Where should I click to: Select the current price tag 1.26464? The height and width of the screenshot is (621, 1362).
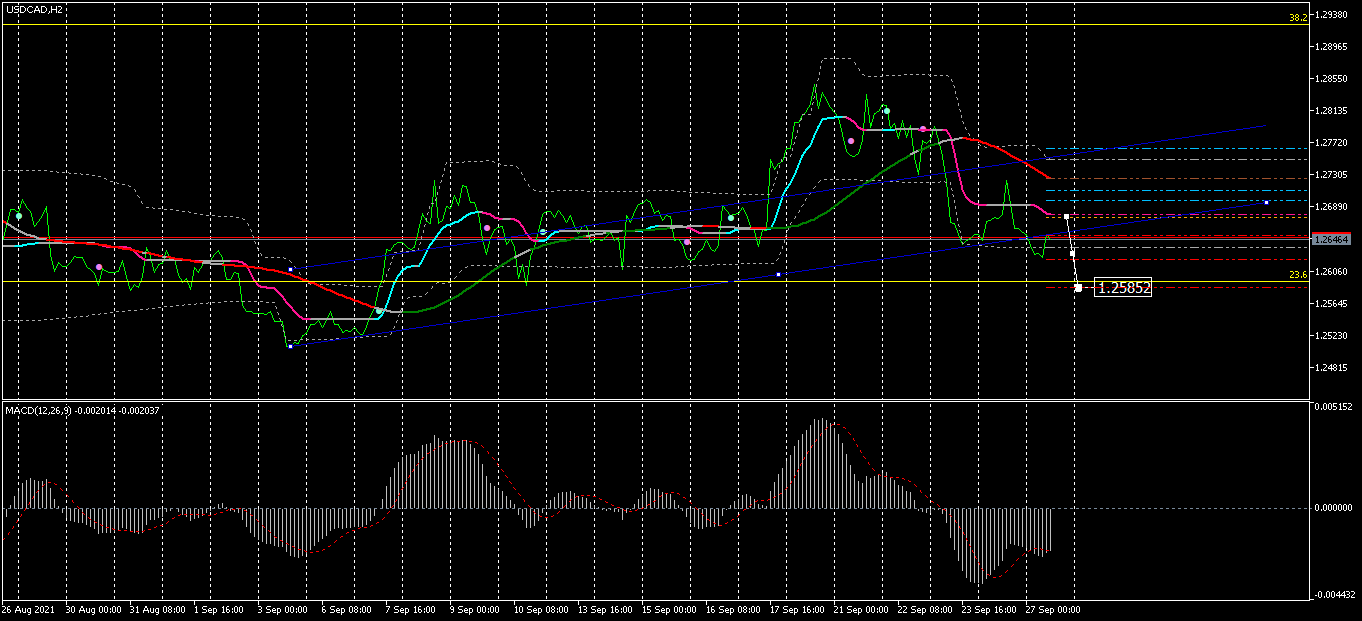[1333, 239]
